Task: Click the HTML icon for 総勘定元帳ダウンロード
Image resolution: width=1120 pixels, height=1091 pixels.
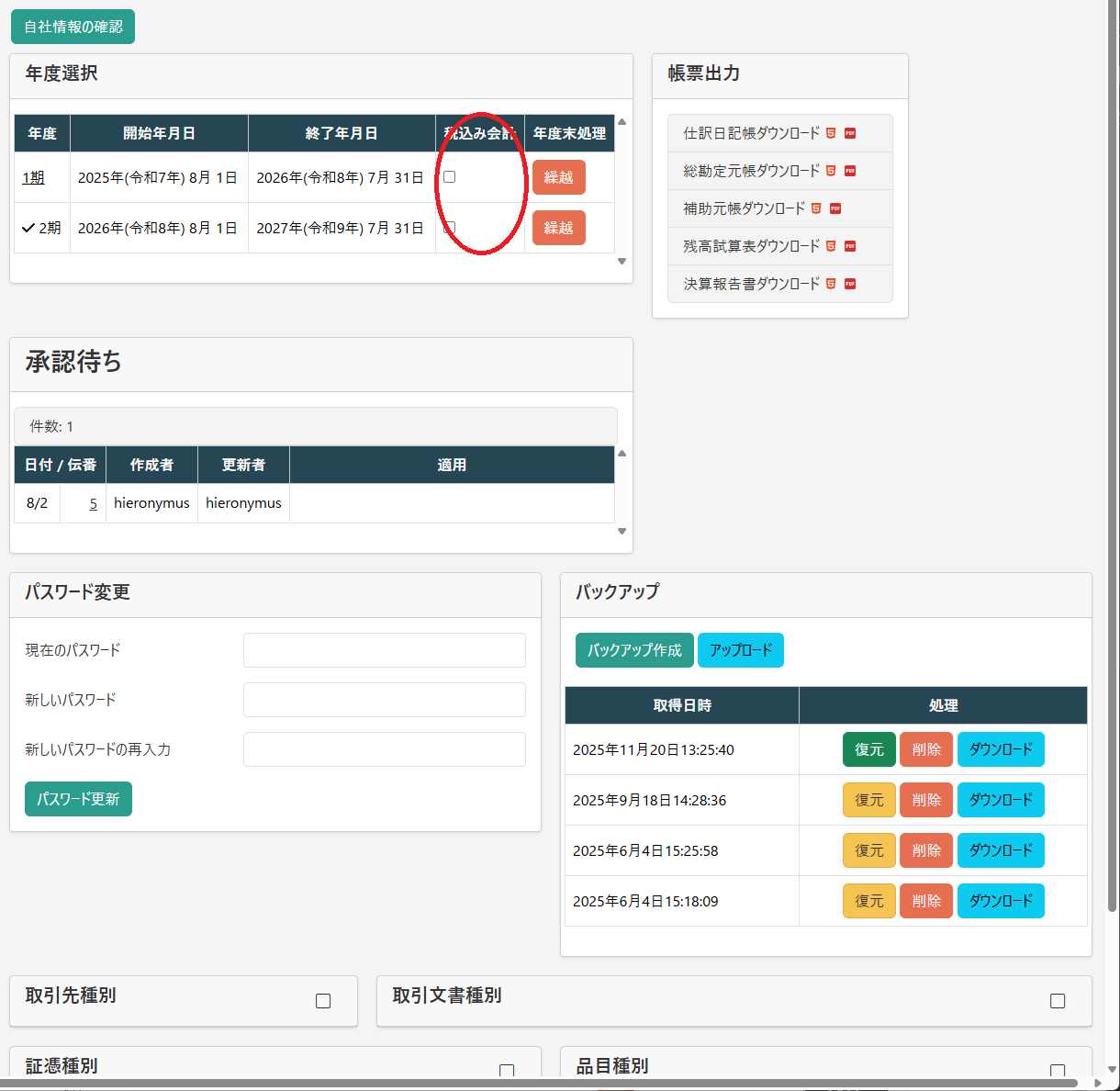Action: (x=831, y=171)
